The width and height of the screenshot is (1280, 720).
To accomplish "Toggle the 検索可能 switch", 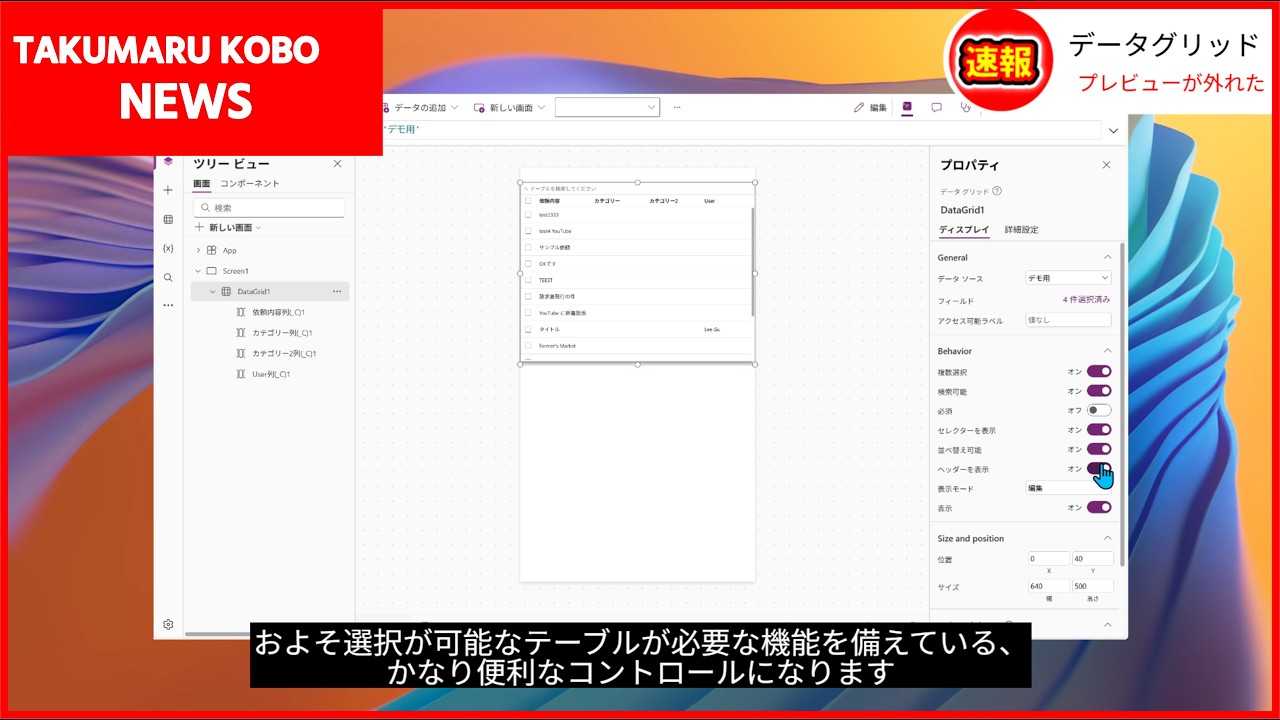I will coord(1099,391).
